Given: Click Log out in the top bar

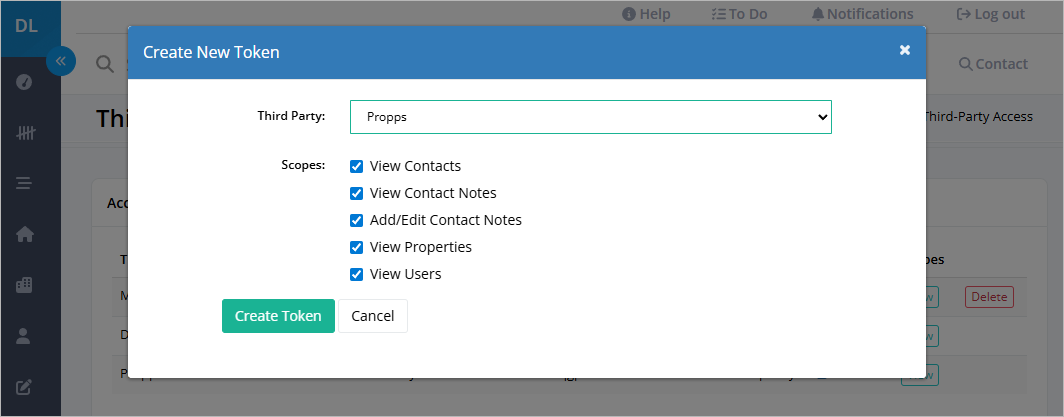Looking at the screenshot, I should (x=990, y=14).
